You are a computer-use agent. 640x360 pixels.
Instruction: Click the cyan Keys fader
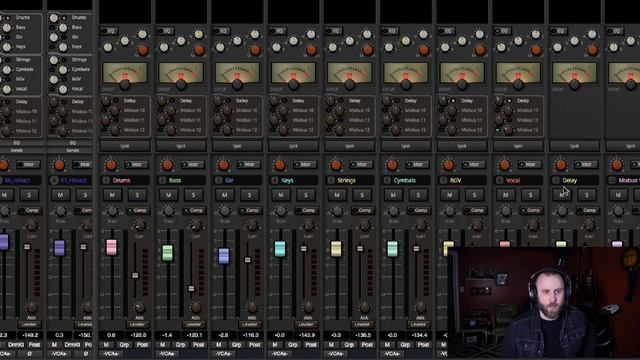[x=280, y=249]
